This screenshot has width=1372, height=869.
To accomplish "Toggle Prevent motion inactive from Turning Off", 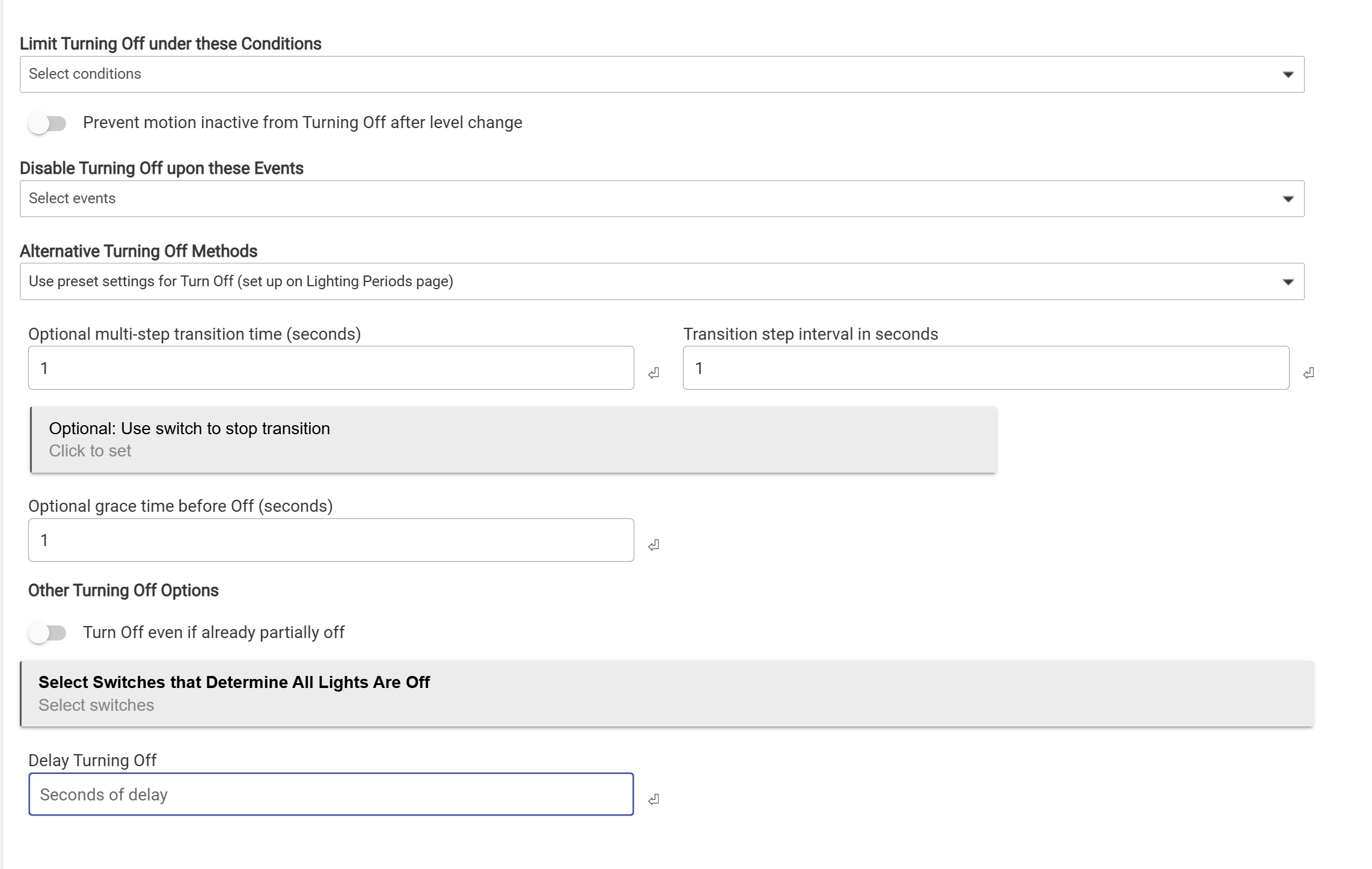I will (47, 124).
